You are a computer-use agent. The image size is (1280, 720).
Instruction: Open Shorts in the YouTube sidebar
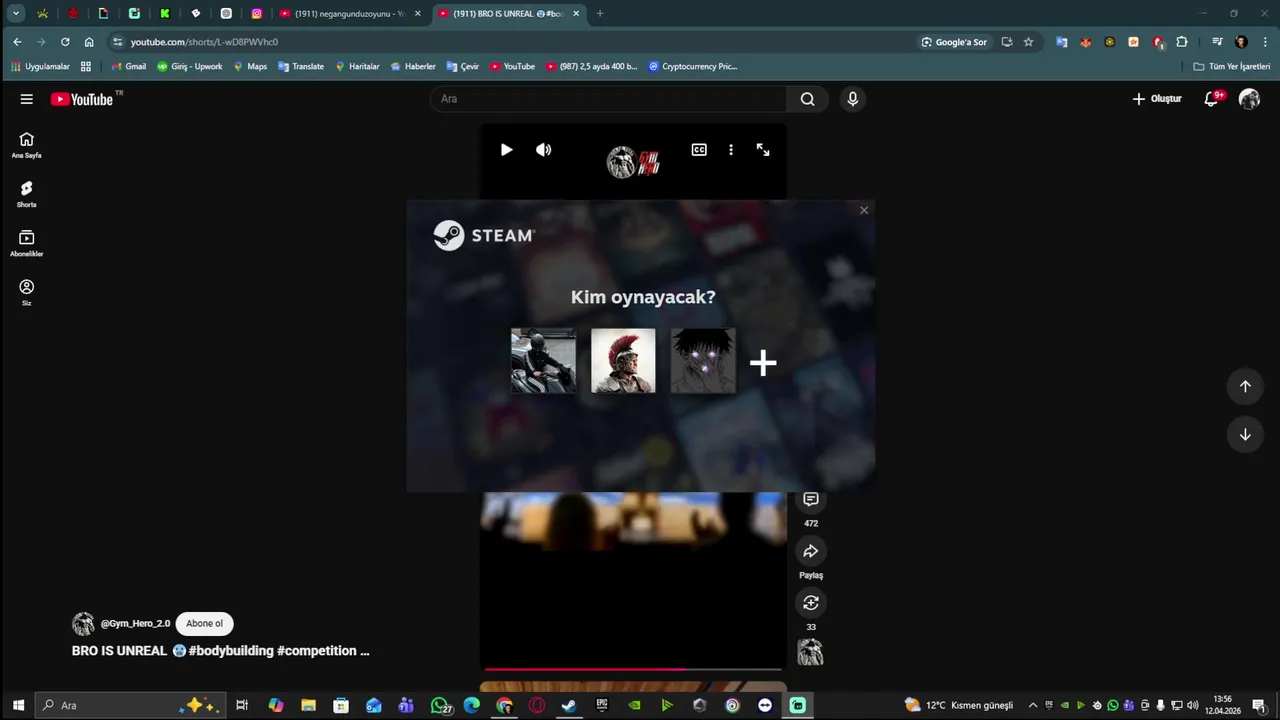(27, 194)
